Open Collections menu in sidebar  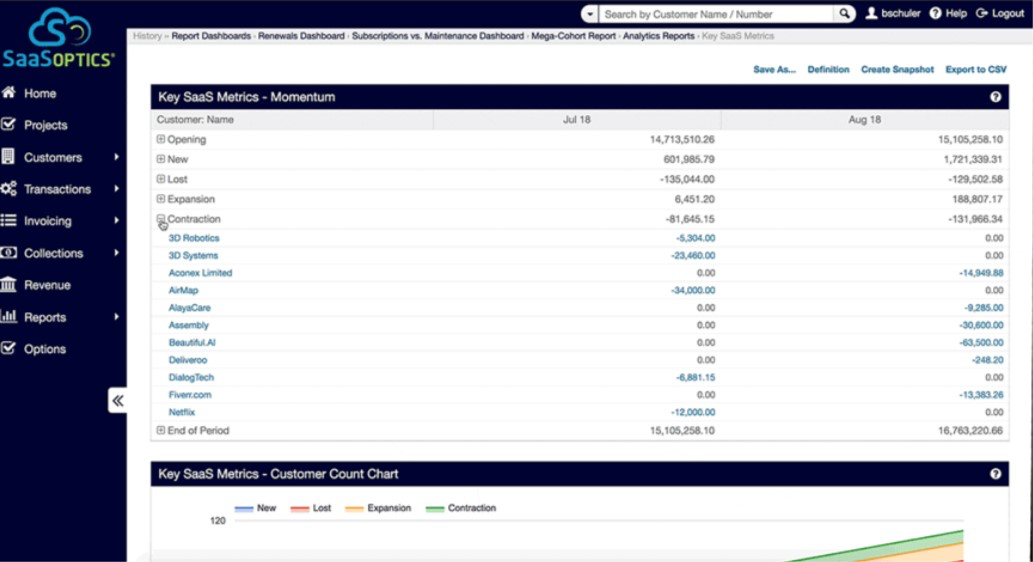point(53,253)
